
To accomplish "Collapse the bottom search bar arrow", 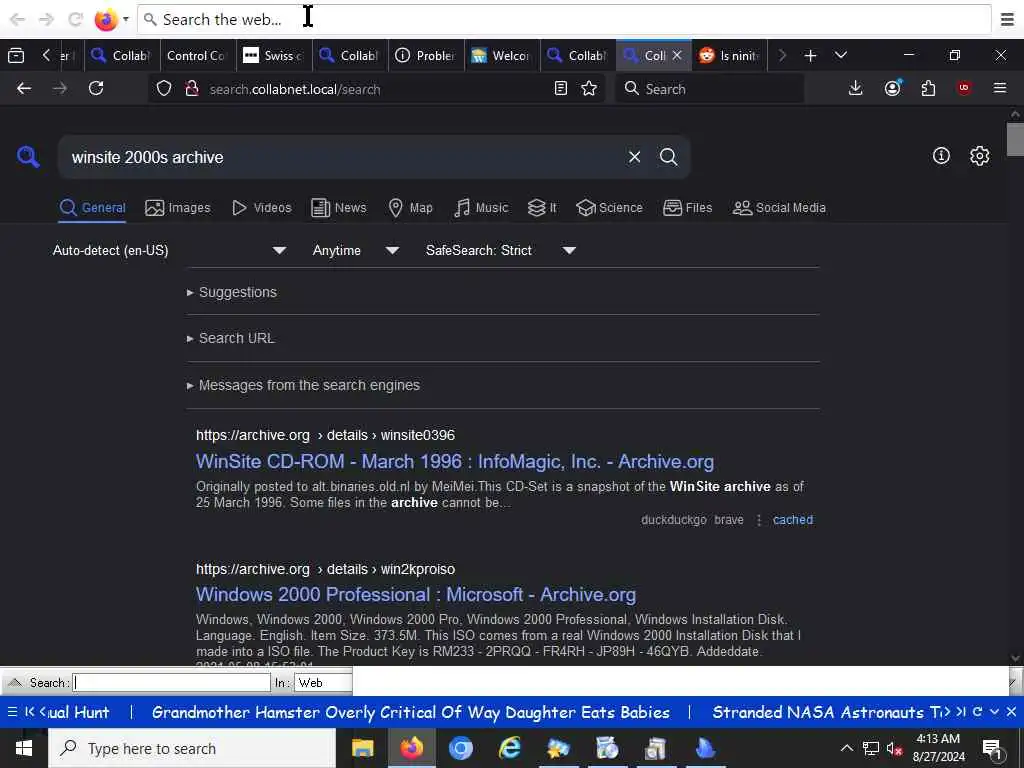I will pos(14,682).
